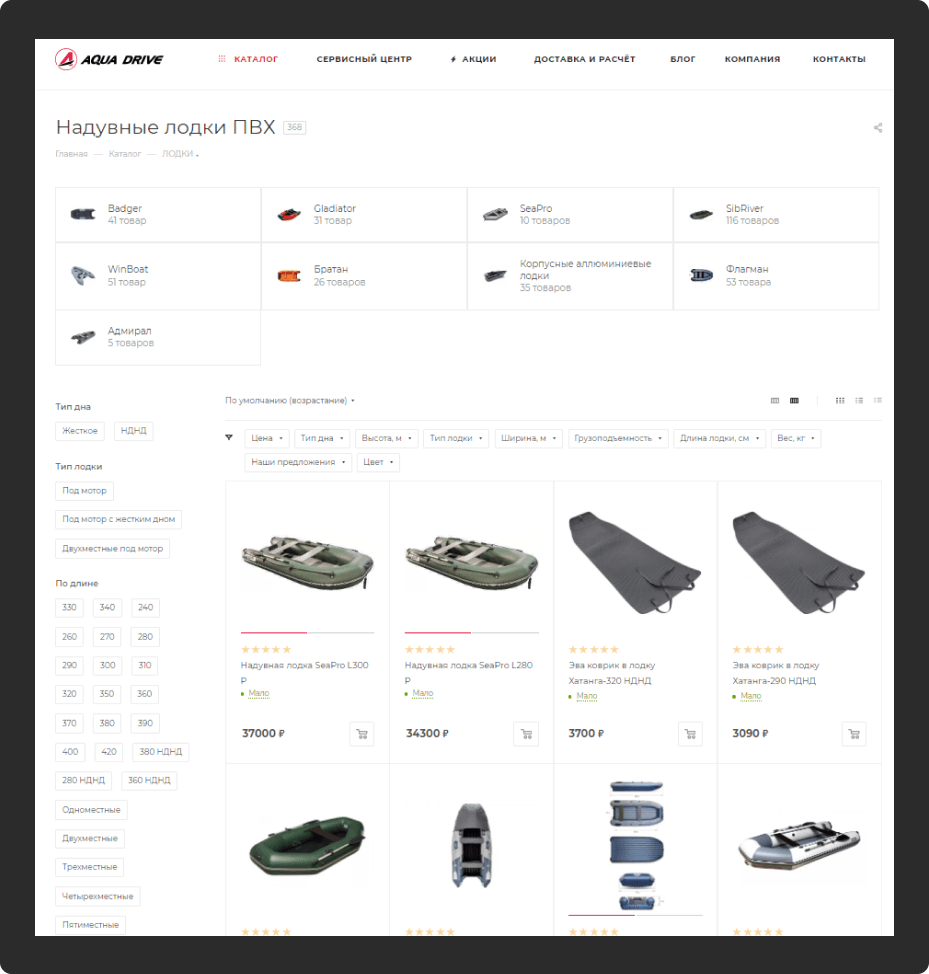929x974 pixels.
Task: Open the По умолчанию sort dropdown
Action: coord(289,401)
